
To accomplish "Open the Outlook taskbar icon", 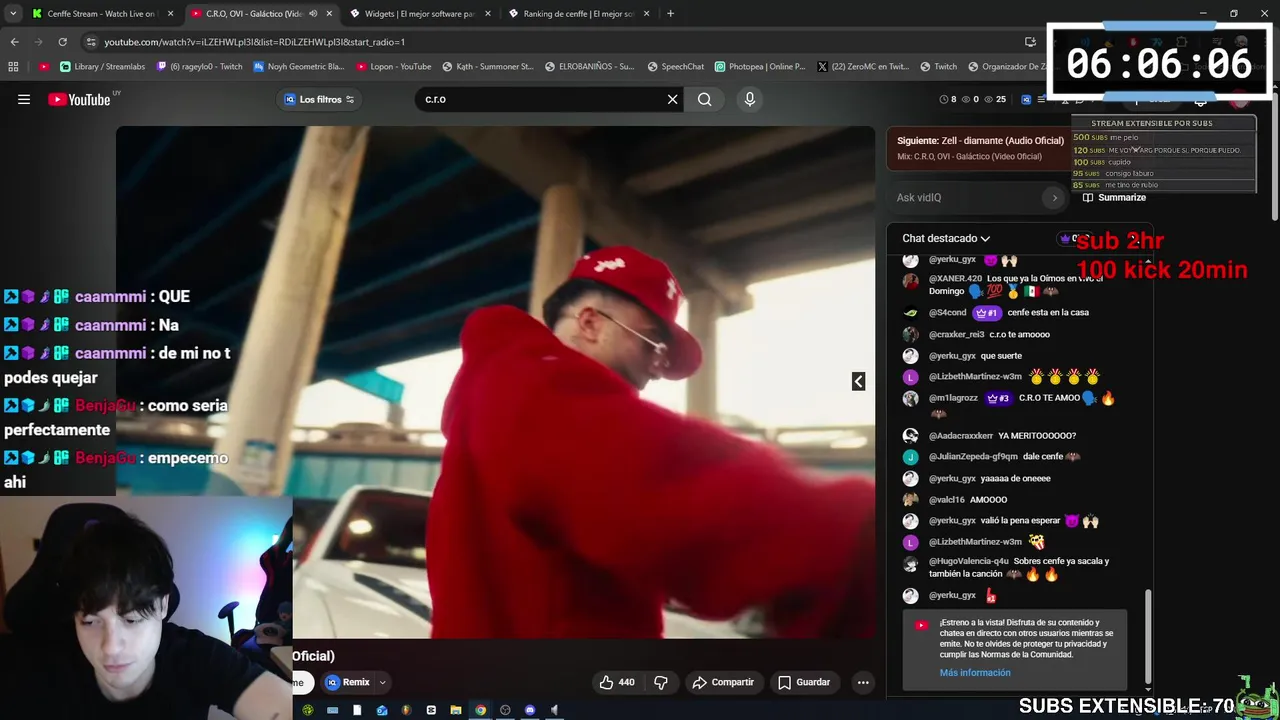I will (x=381, y=710).
